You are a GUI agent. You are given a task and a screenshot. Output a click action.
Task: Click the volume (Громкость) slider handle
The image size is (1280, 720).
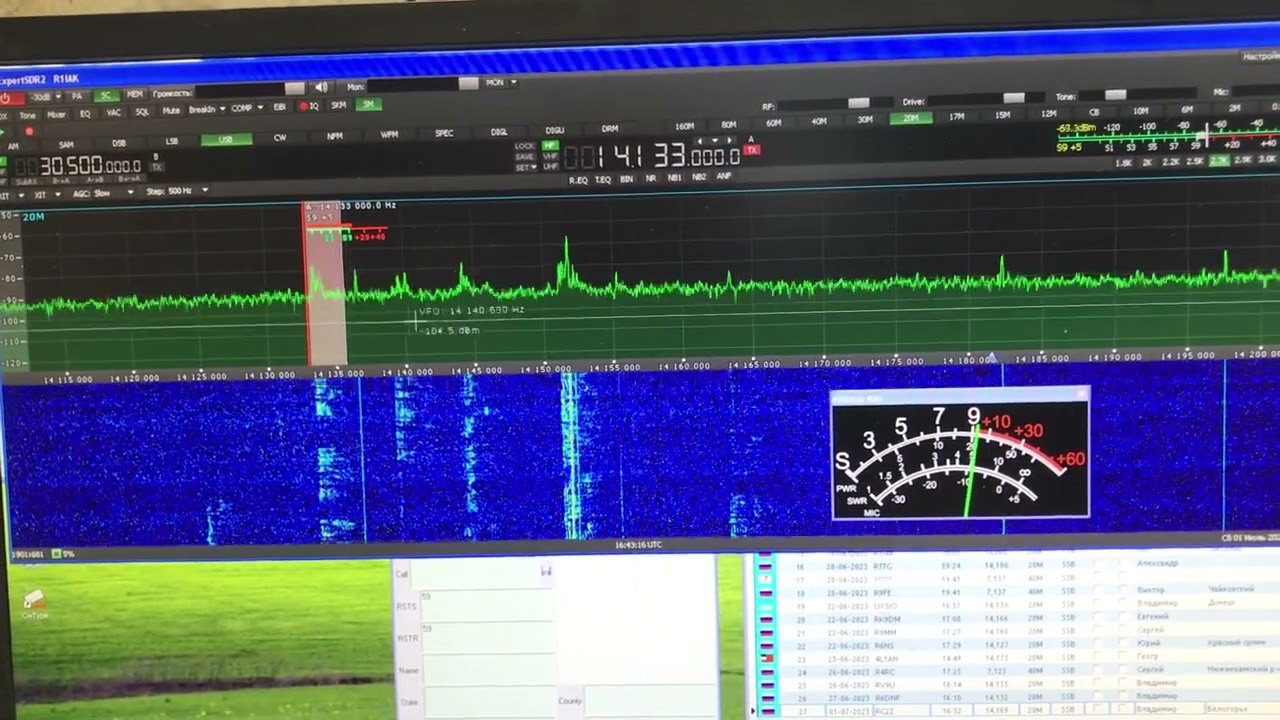(295, 89)
